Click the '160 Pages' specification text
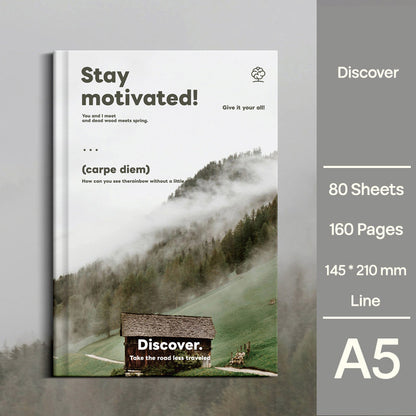416x416 pixels. tap(366, 230)
